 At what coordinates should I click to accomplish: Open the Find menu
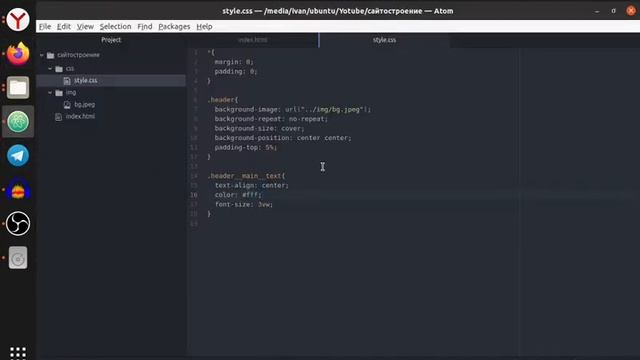click(144, 27)
